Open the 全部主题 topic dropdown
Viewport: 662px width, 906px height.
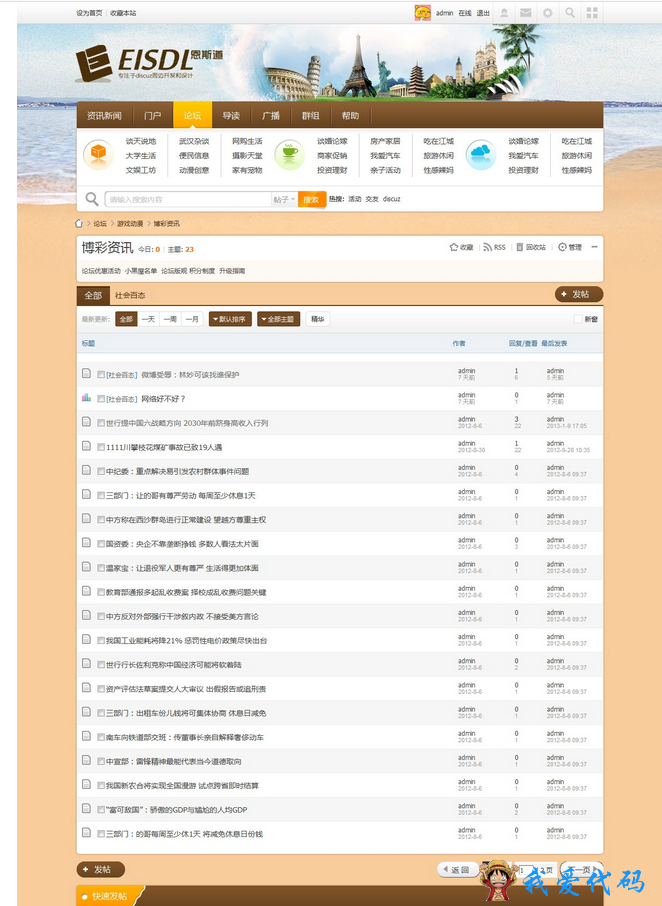(x=278, y=319)
